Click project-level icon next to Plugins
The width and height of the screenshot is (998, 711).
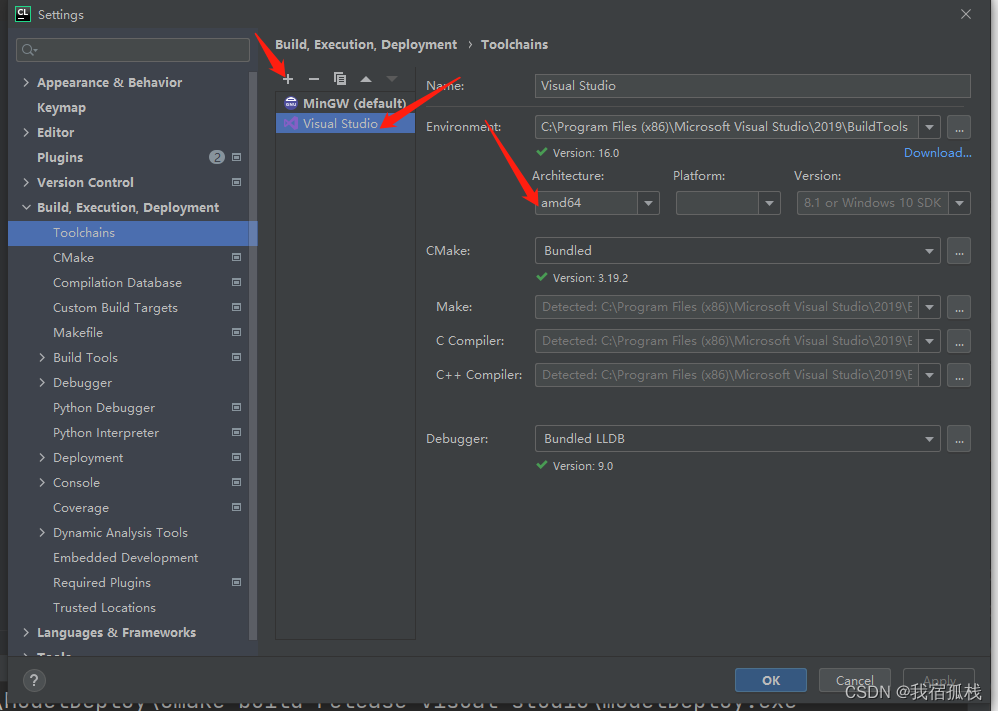pyautogui.click(x=236, y=157)
